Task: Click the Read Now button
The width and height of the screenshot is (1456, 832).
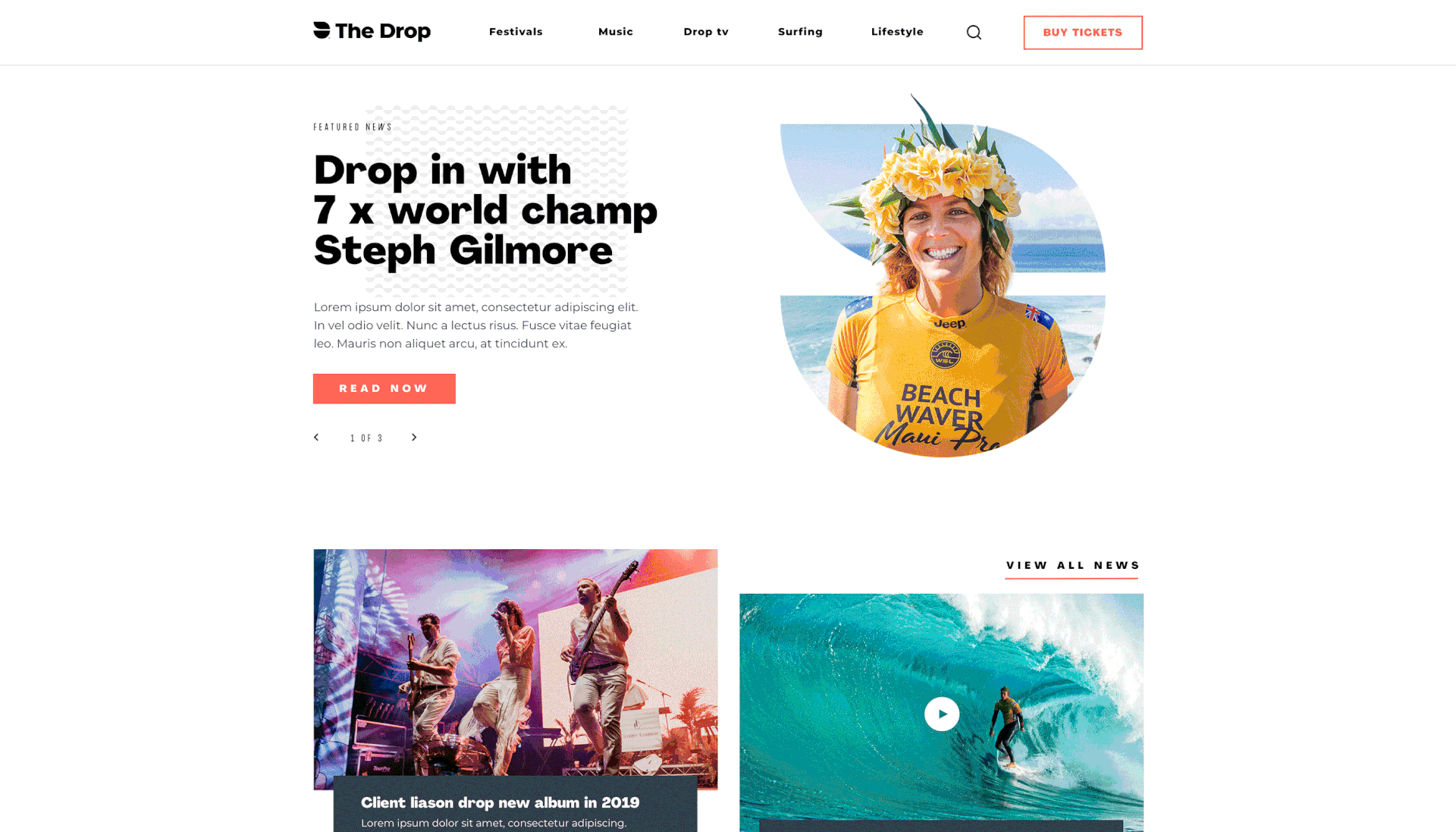Action: [x=384, y=388]
